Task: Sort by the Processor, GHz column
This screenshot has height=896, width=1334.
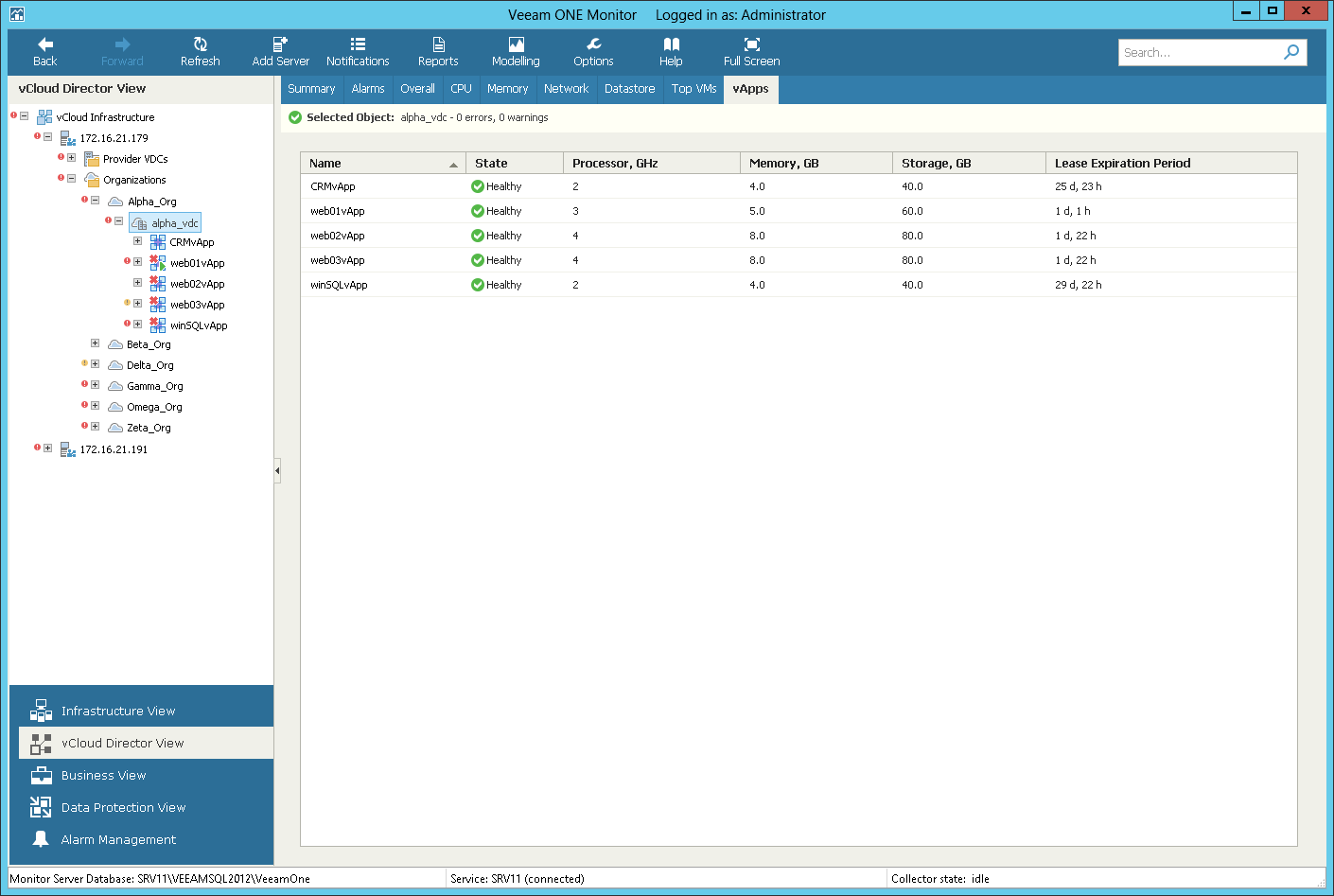Action: [x=652, y=163]
